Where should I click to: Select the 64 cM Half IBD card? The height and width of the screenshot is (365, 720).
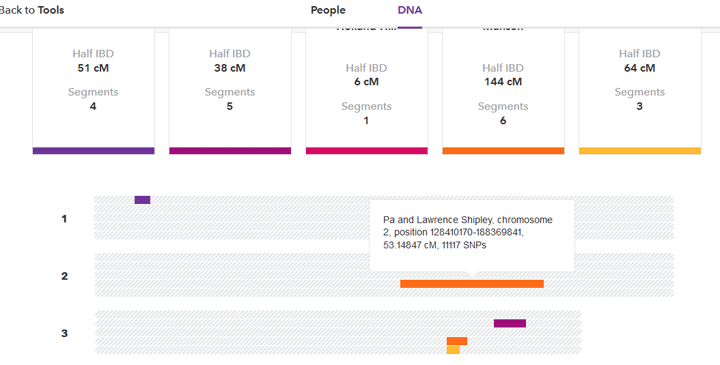(x=640, y=91)
